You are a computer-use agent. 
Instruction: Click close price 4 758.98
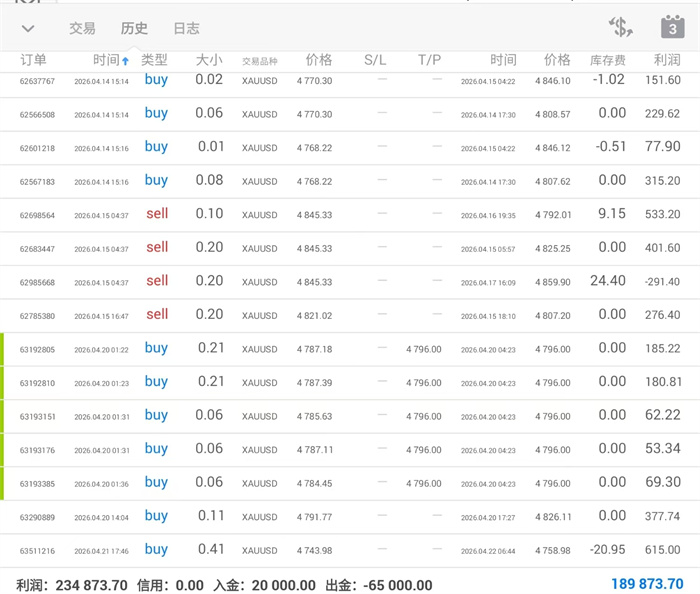coord(553,551)
